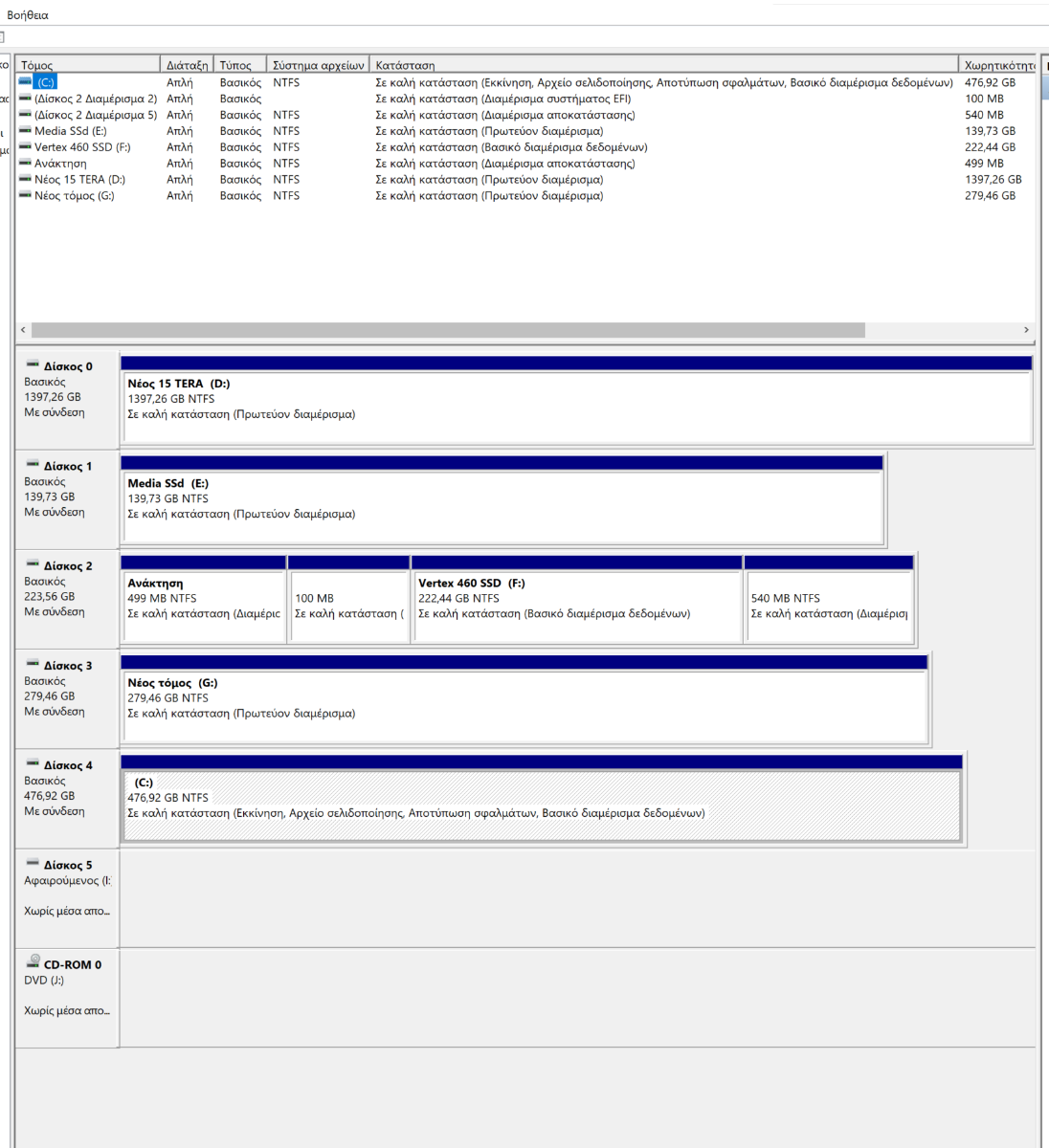The image size is (1049, 1148).
Task: Click the CD-ROM 0 disc icon
Action: coord(33,962)
